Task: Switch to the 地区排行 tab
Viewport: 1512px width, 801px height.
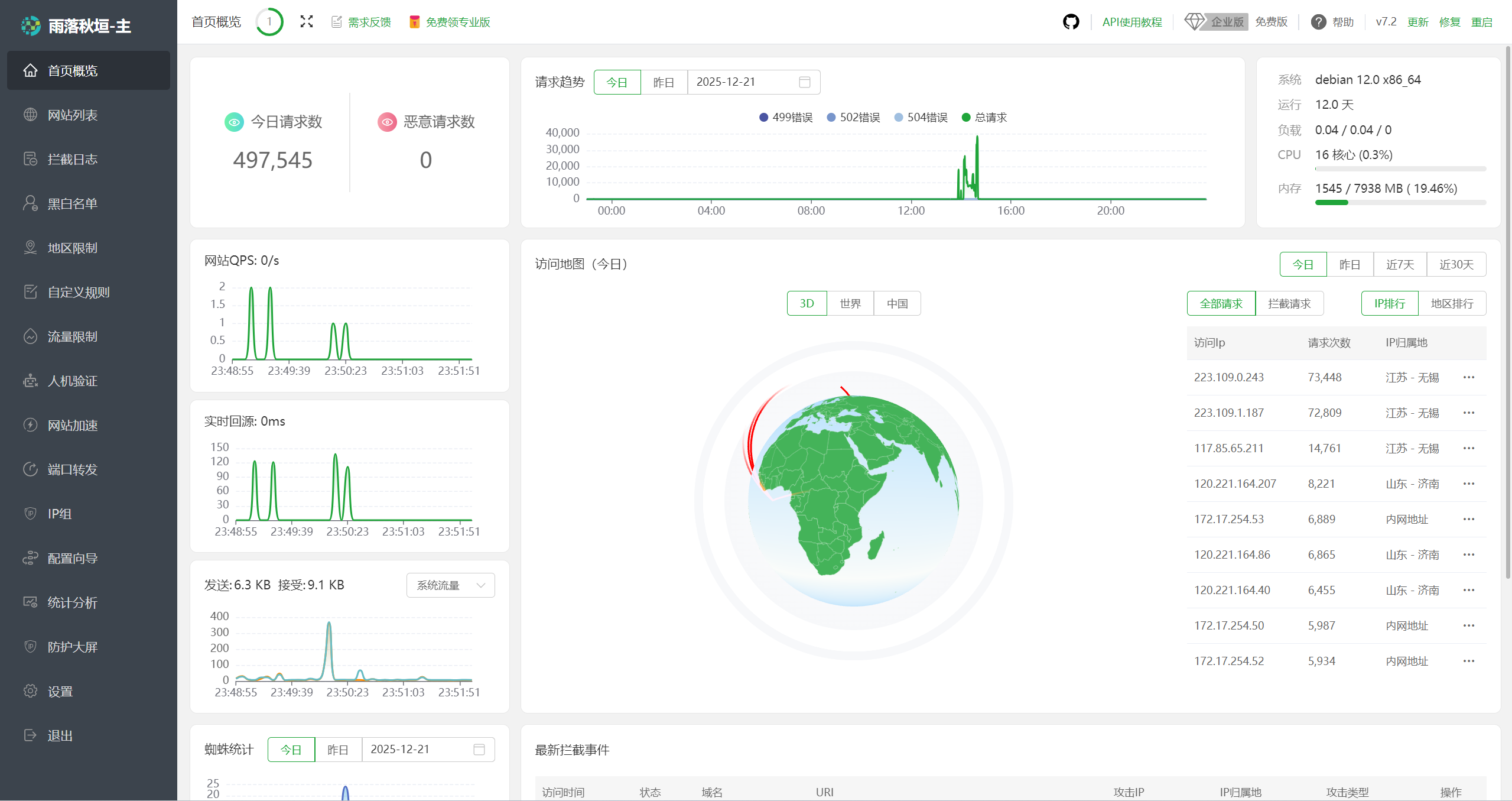Action: coord(1452,303)
